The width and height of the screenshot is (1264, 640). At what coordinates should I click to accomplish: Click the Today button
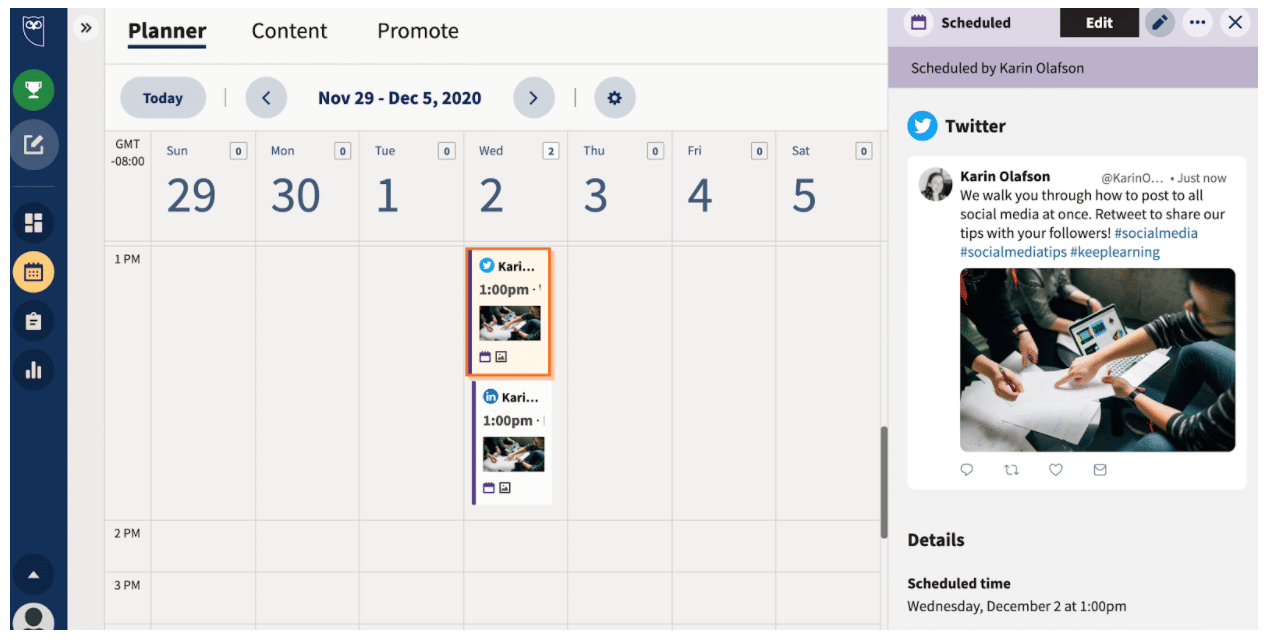tap(163, 98)
